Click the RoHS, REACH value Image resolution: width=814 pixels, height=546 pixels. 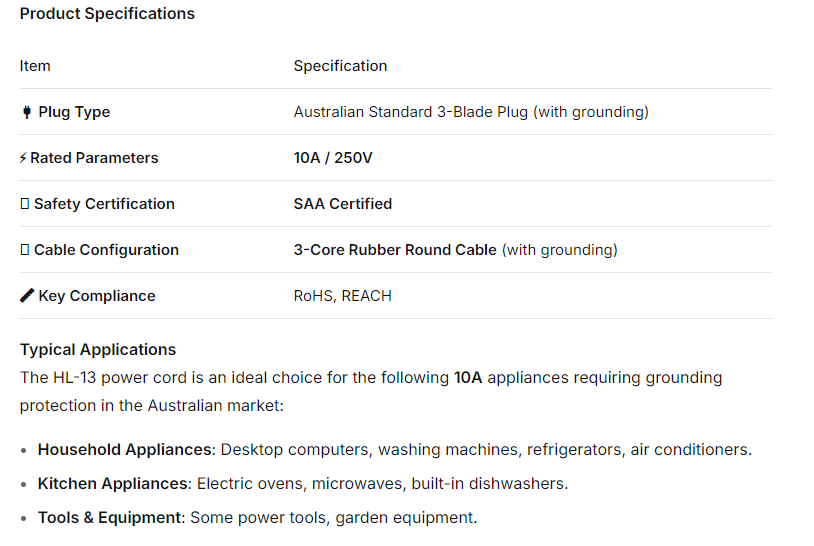[x=343, y=296]
